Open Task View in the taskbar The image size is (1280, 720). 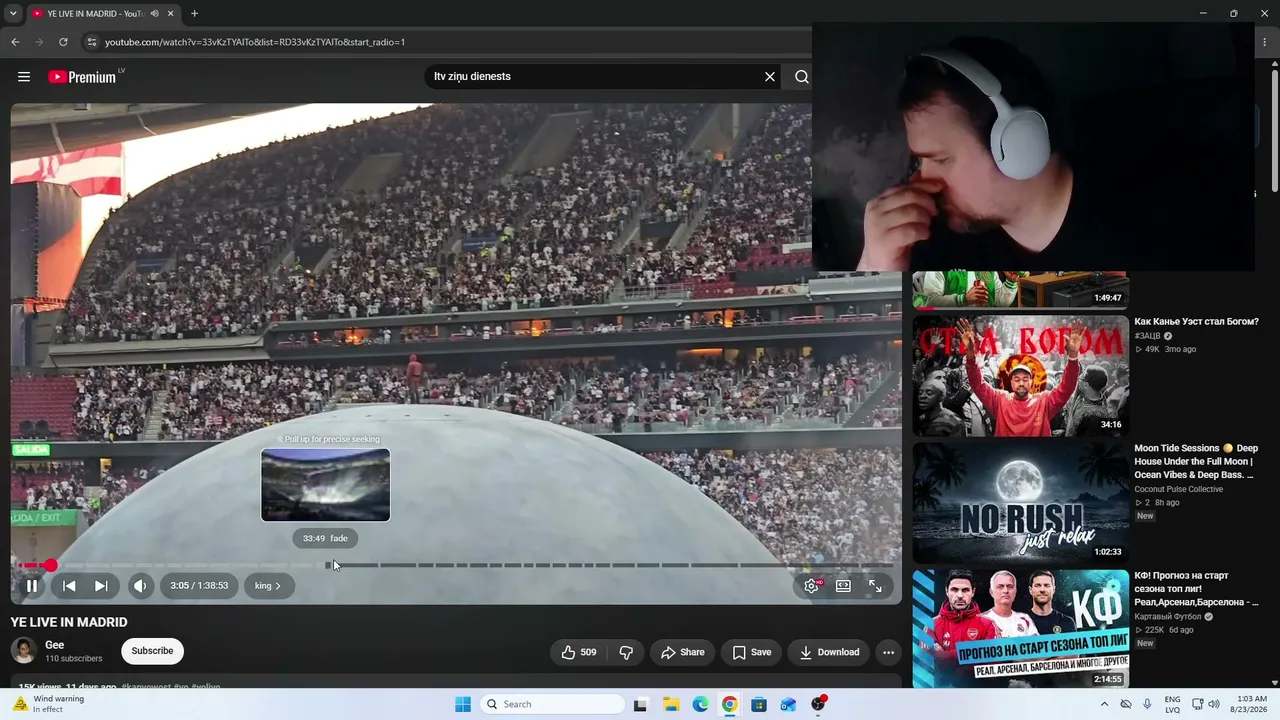[640, 704]
